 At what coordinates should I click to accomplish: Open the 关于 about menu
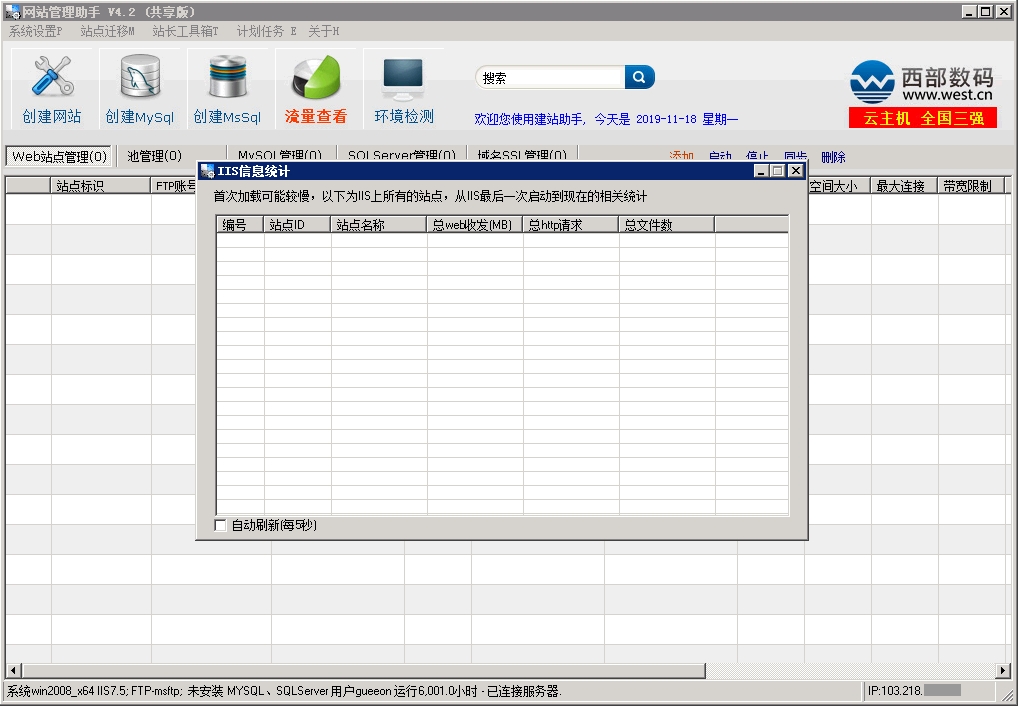click(323, 31)
